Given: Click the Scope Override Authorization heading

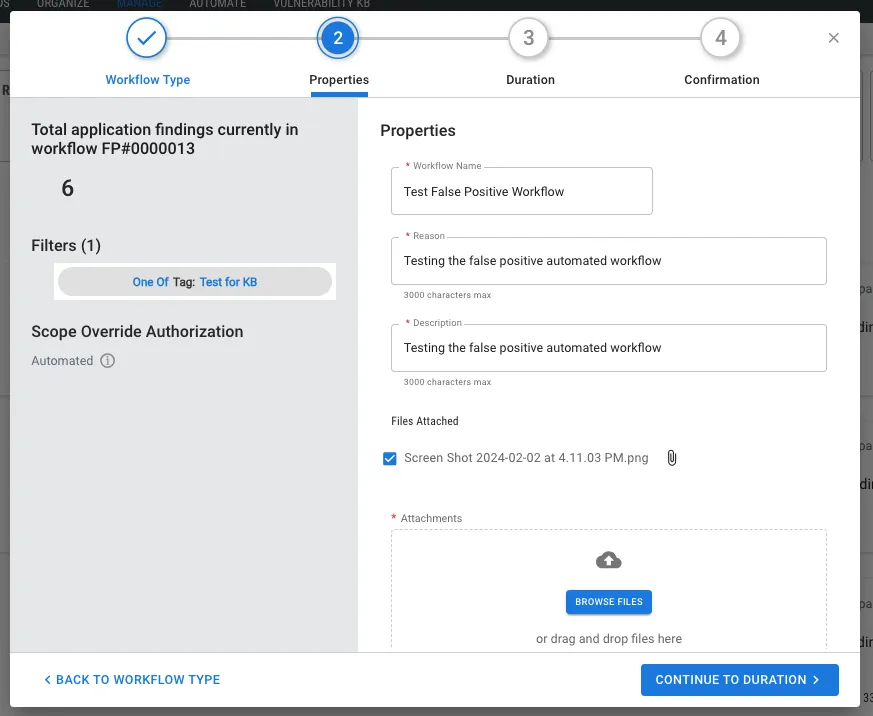Looking at the screenshot, I should pos(137,331).
